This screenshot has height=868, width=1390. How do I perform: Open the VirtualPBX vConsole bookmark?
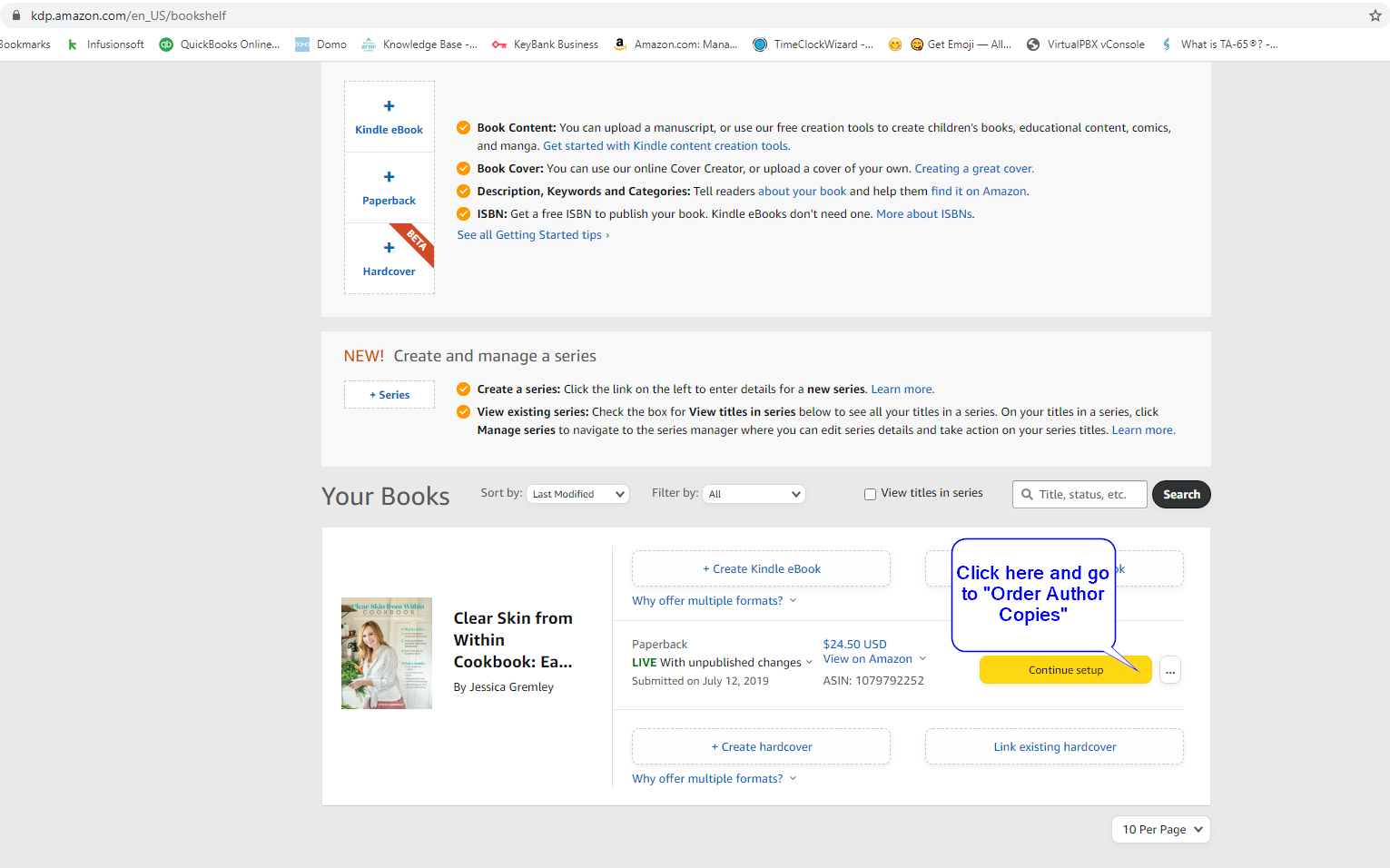click(x=1085, y=44)
